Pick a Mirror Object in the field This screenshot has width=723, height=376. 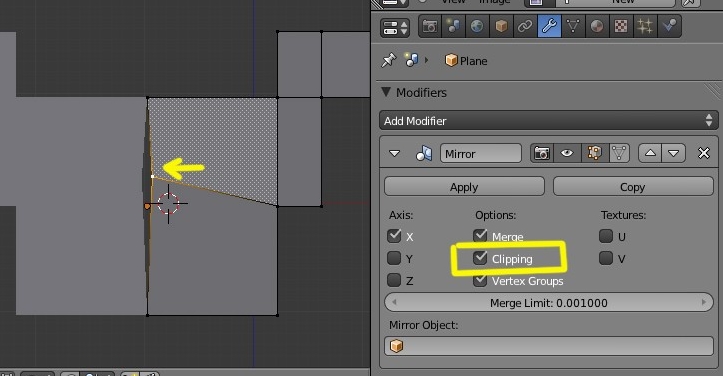click(549, 346)
